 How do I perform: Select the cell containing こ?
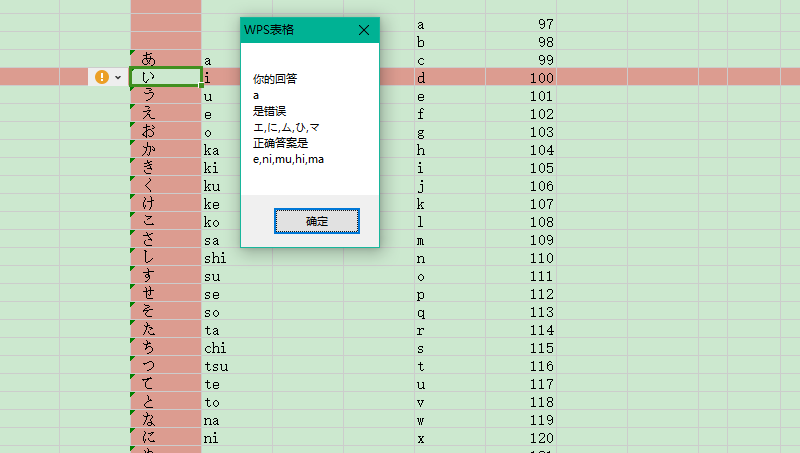pos(166,221)
